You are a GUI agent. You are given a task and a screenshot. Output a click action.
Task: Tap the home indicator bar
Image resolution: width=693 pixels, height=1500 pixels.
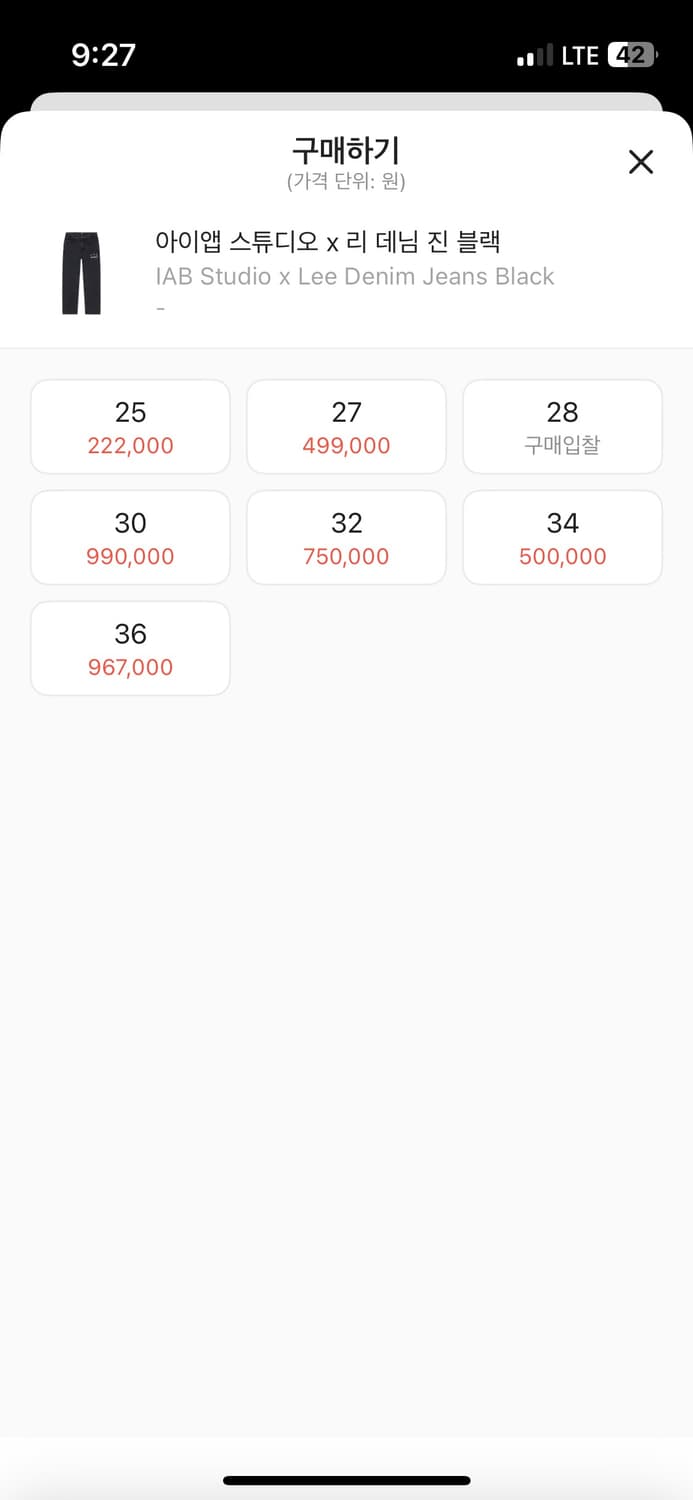pyautogui.click(x=346, y=1480)
